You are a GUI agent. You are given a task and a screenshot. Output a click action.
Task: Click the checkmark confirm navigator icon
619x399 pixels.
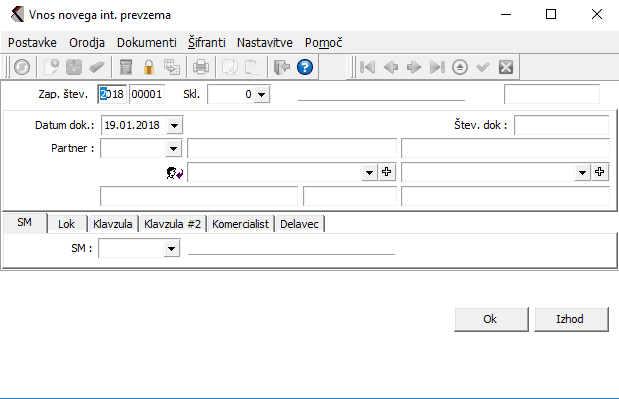coord(483,67)
